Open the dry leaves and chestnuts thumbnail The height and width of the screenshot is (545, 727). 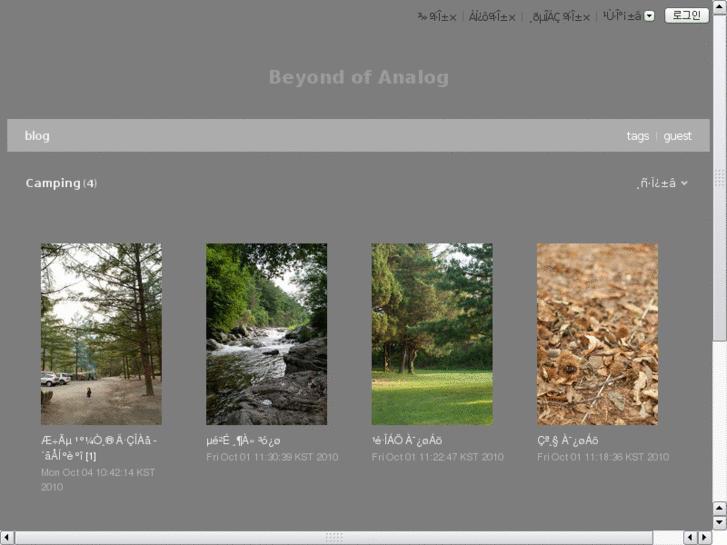[x=597, y=334]
